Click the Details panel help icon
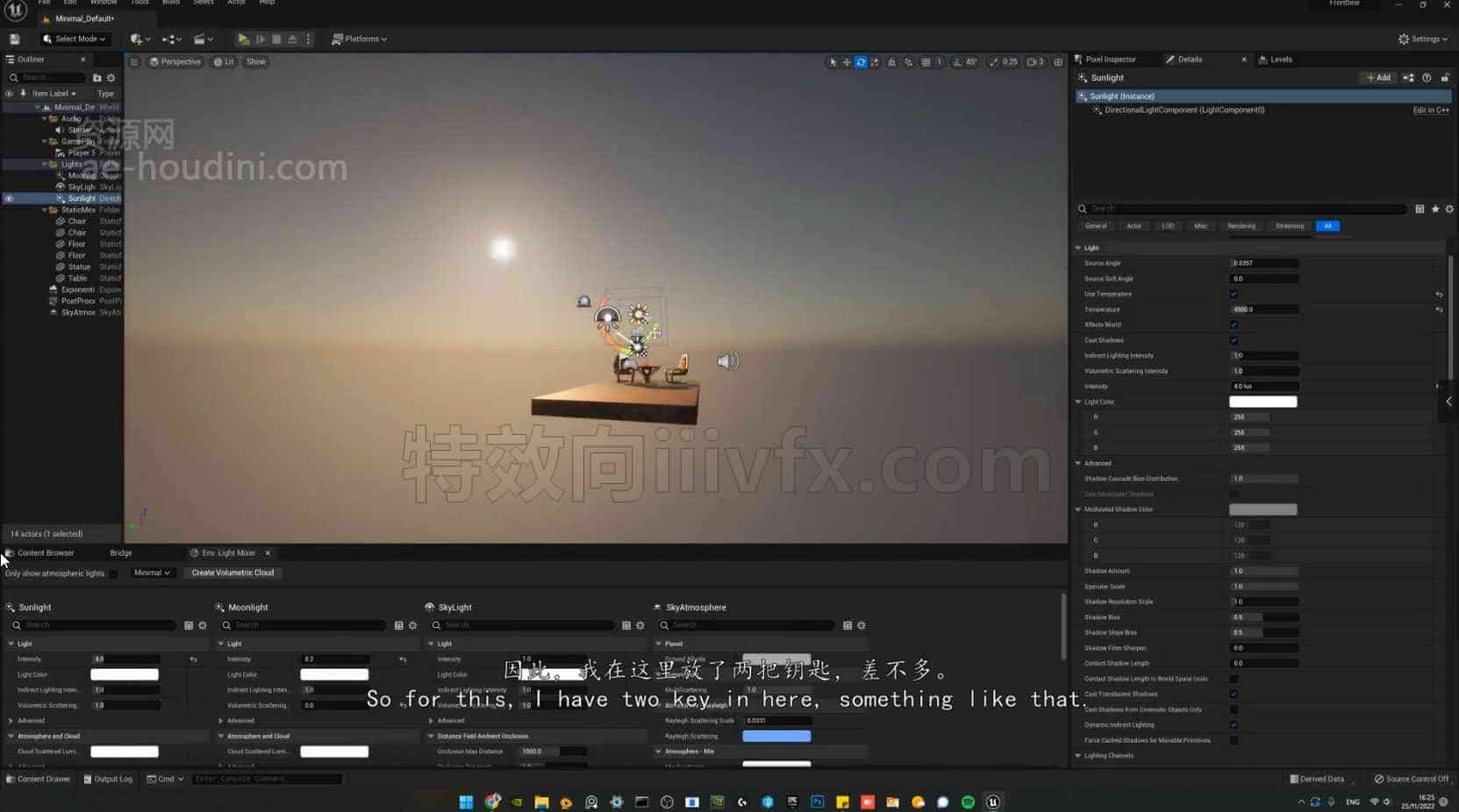The height and width of the screenshot is (812, 1459). 1427,78
